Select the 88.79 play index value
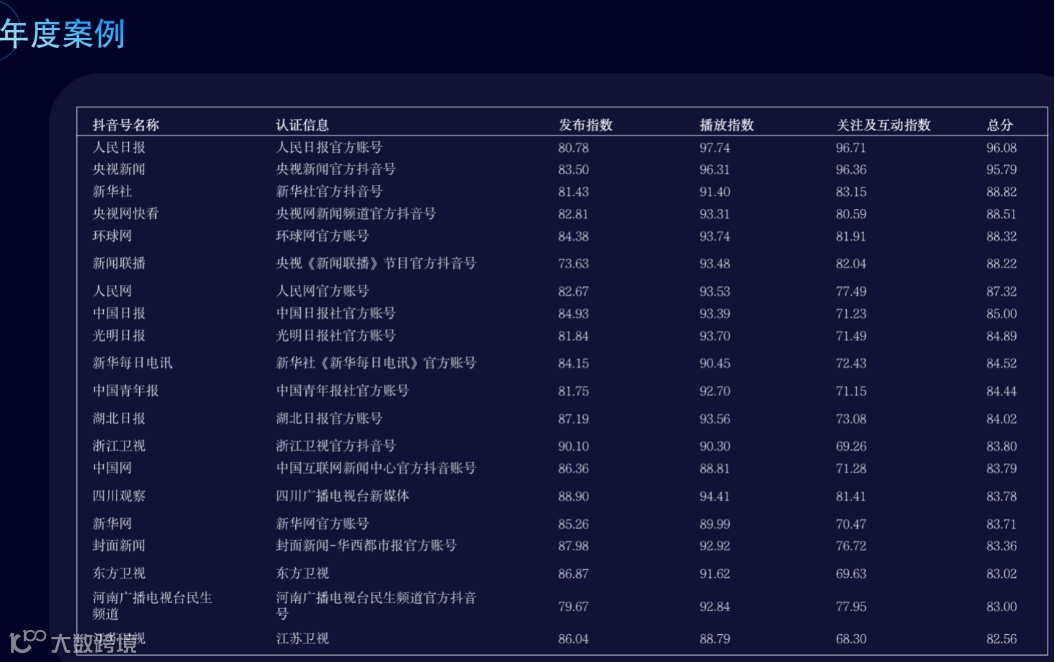Viewport: 1055px width, 662px height. tap(715, 639)
